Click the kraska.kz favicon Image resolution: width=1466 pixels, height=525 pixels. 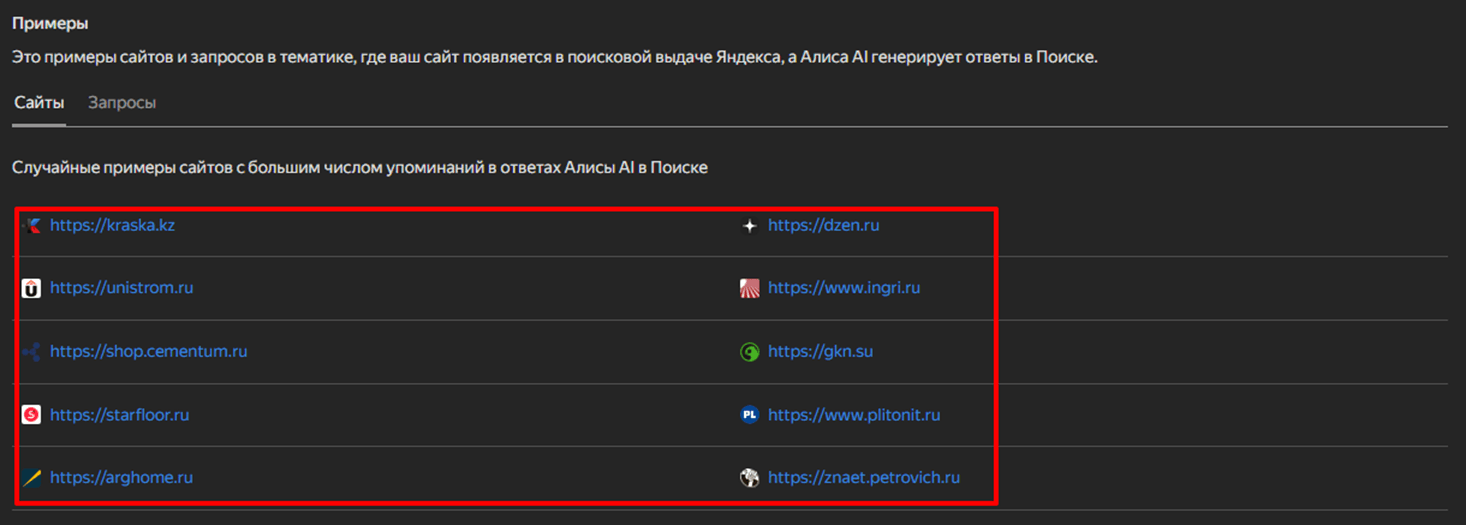(x=32, y=226)
